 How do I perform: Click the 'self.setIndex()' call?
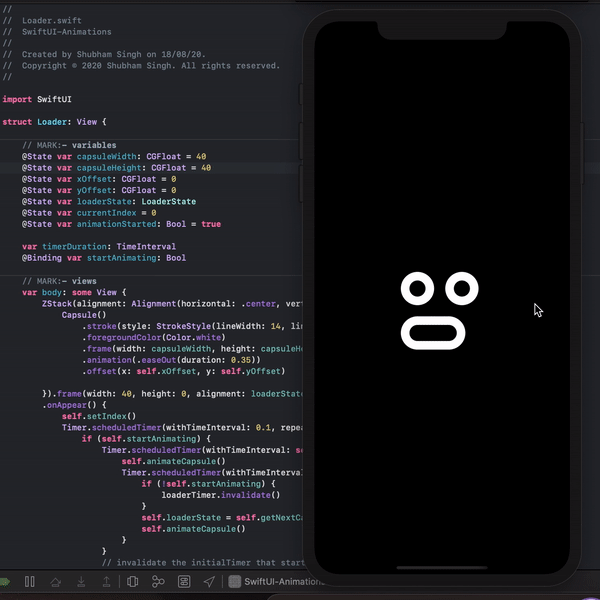[99, 416]
